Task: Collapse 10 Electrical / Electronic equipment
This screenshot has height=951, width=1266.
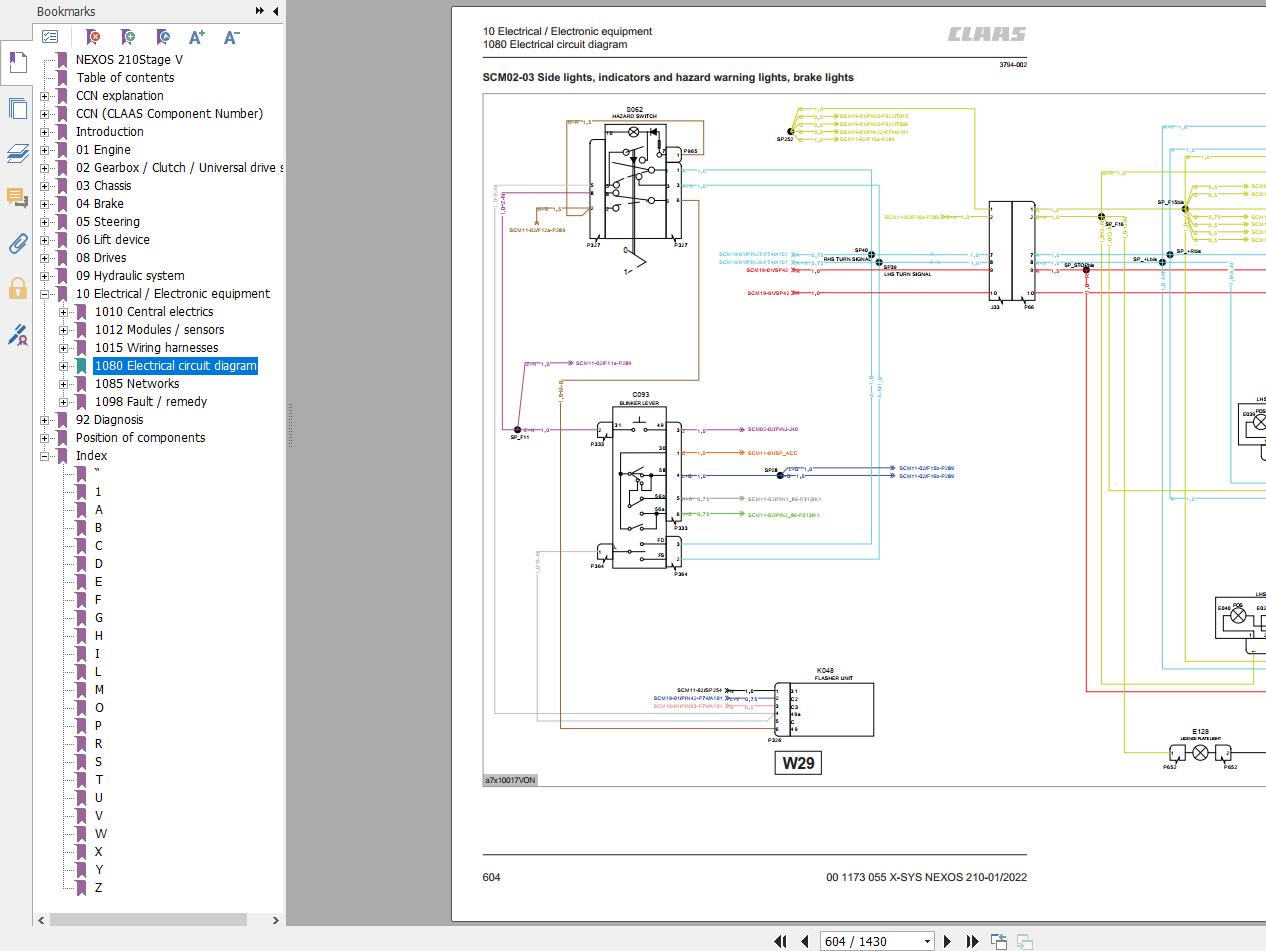Action: (x=45, y=294)
